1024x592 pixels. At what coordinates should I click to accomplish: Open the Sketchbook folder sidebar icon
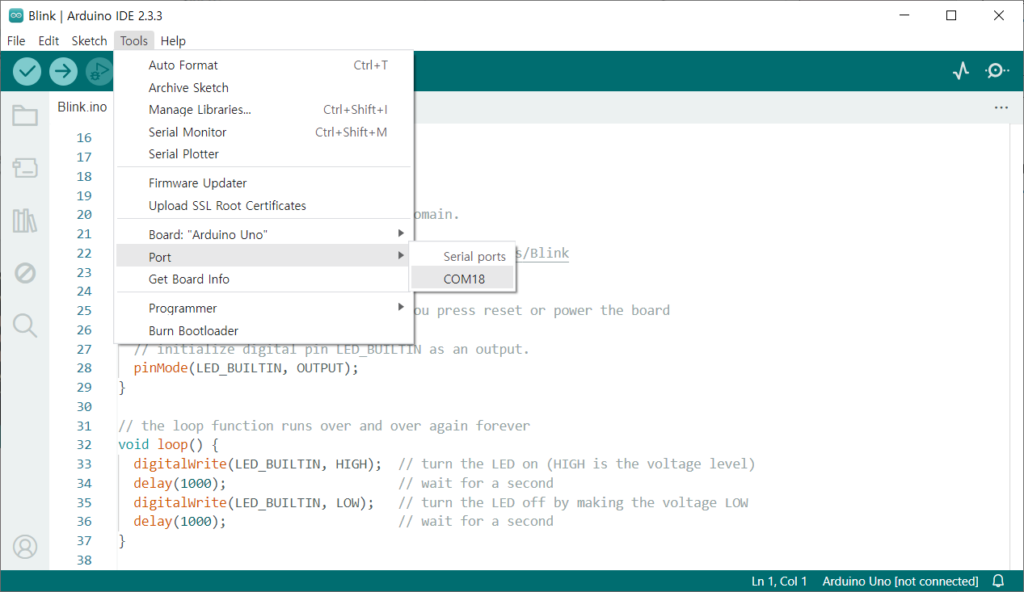(25, 116)
